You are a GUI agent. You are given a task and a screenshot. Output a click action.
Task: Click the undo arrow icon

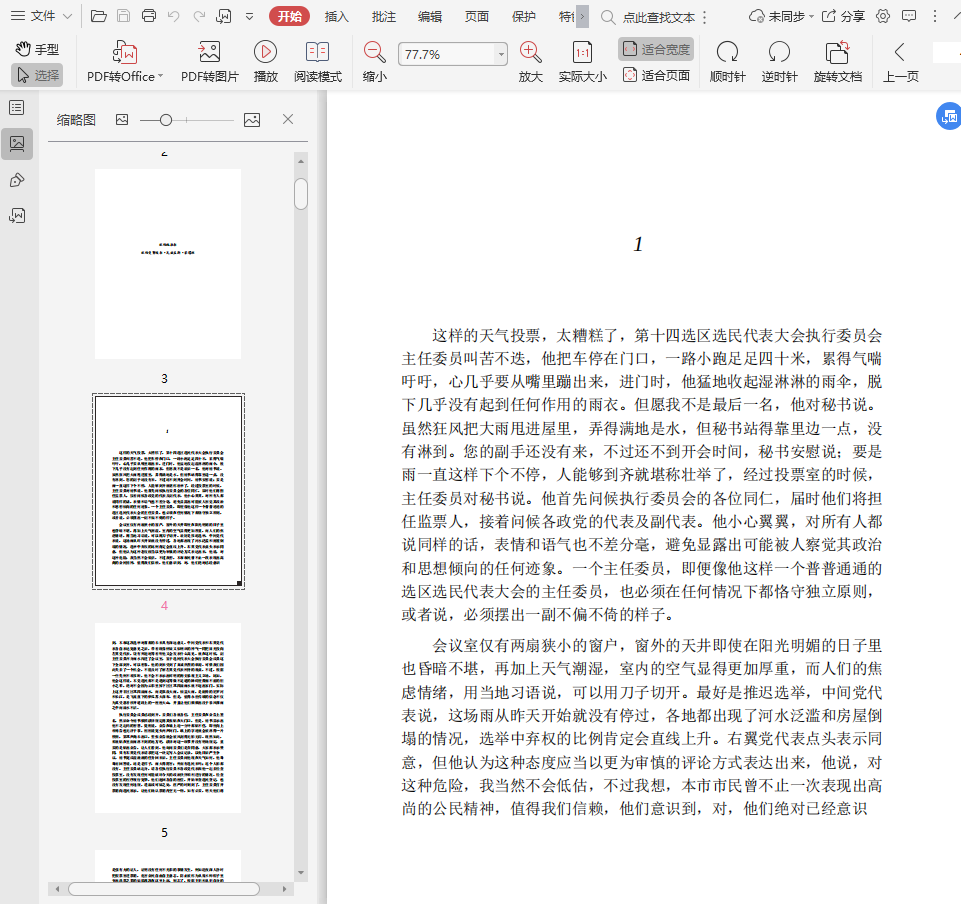tap(174, 17)
